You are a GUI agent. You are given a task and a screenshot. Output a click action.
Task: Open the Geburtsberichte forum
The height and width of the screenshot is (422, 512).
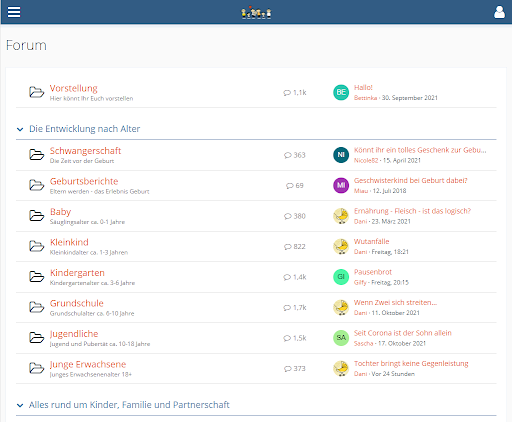84,181
